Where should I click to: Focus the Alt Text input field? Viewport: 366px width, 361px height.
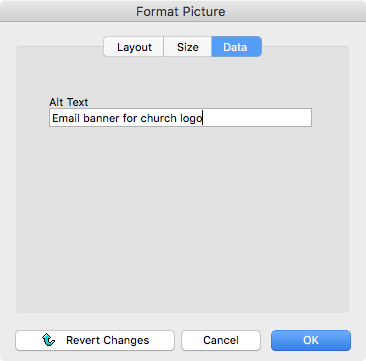(180, 117)
